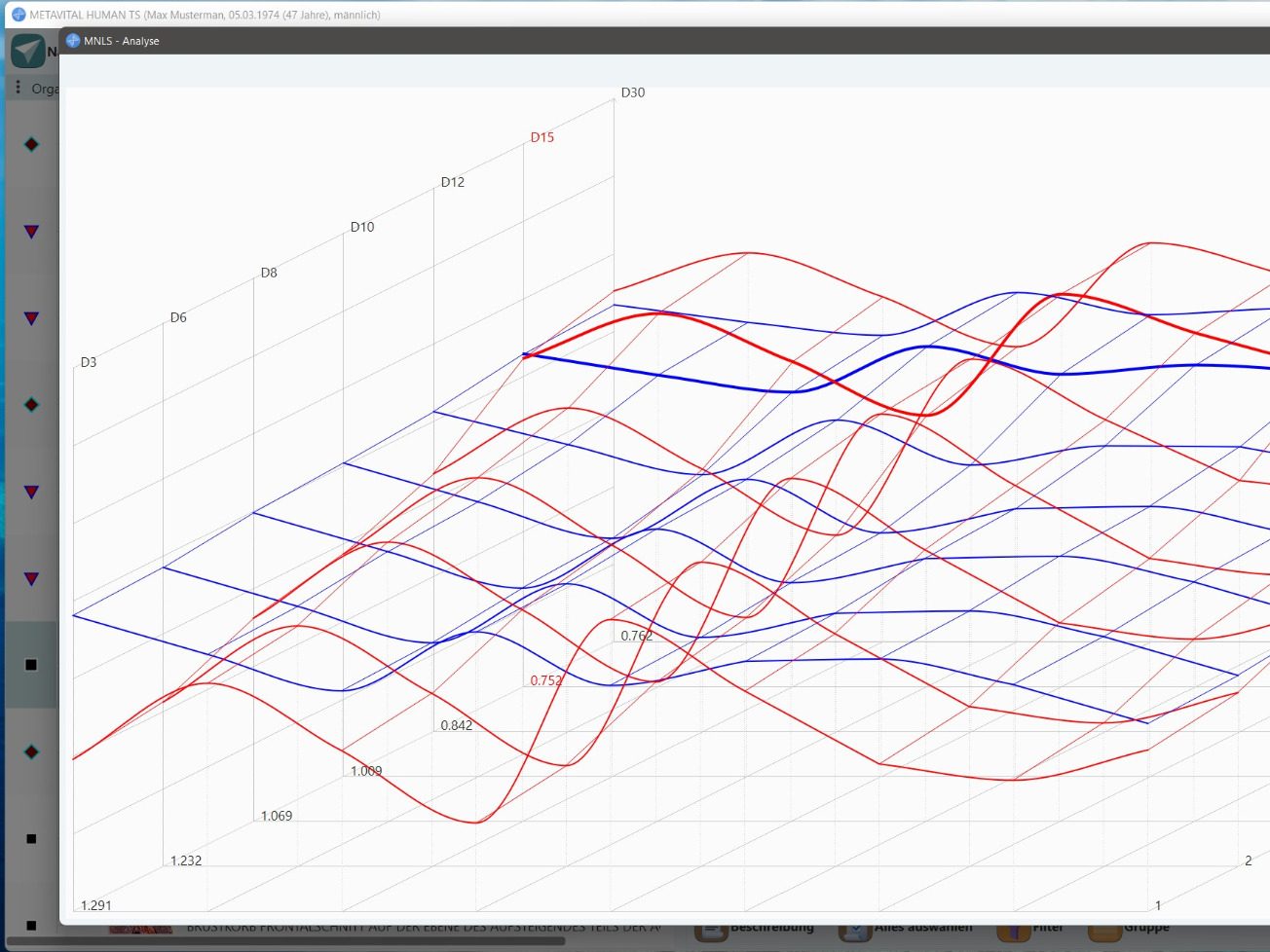The height and width of the screenshot is (952, 1270).
Task: Click 'Filter' button in the background window
Action: pos(1030,931)
